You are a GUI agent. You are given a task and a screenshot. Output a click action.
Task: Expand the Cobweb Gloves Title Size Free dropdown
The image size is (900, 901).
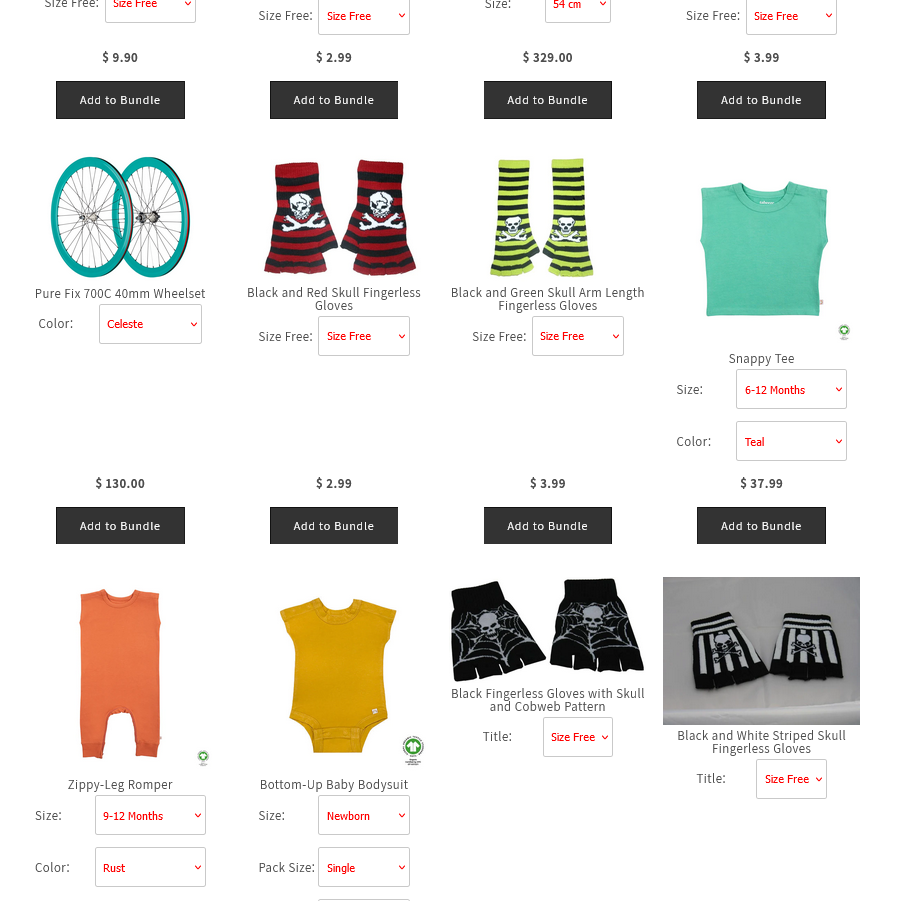[x=578, y=737]
